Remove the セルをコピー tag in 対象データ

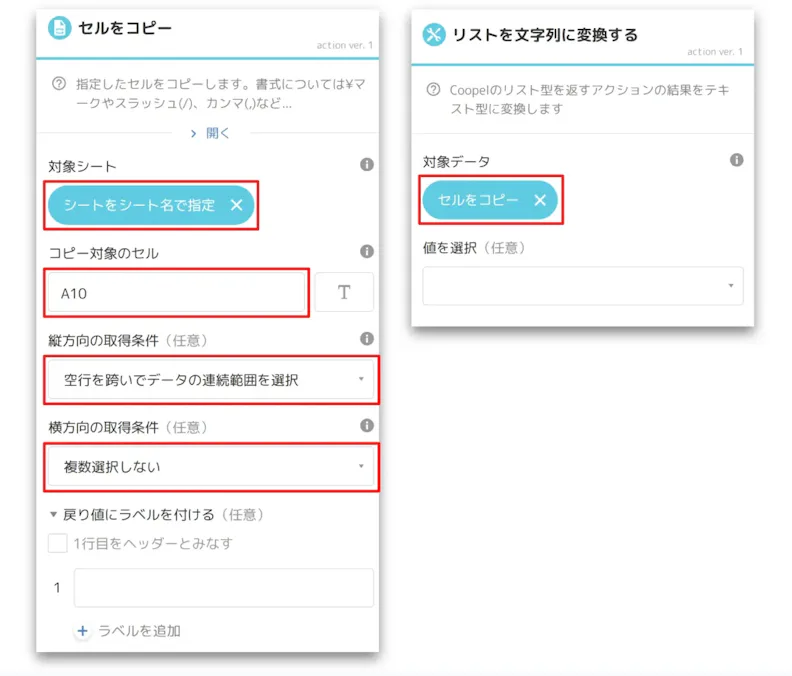540,200
